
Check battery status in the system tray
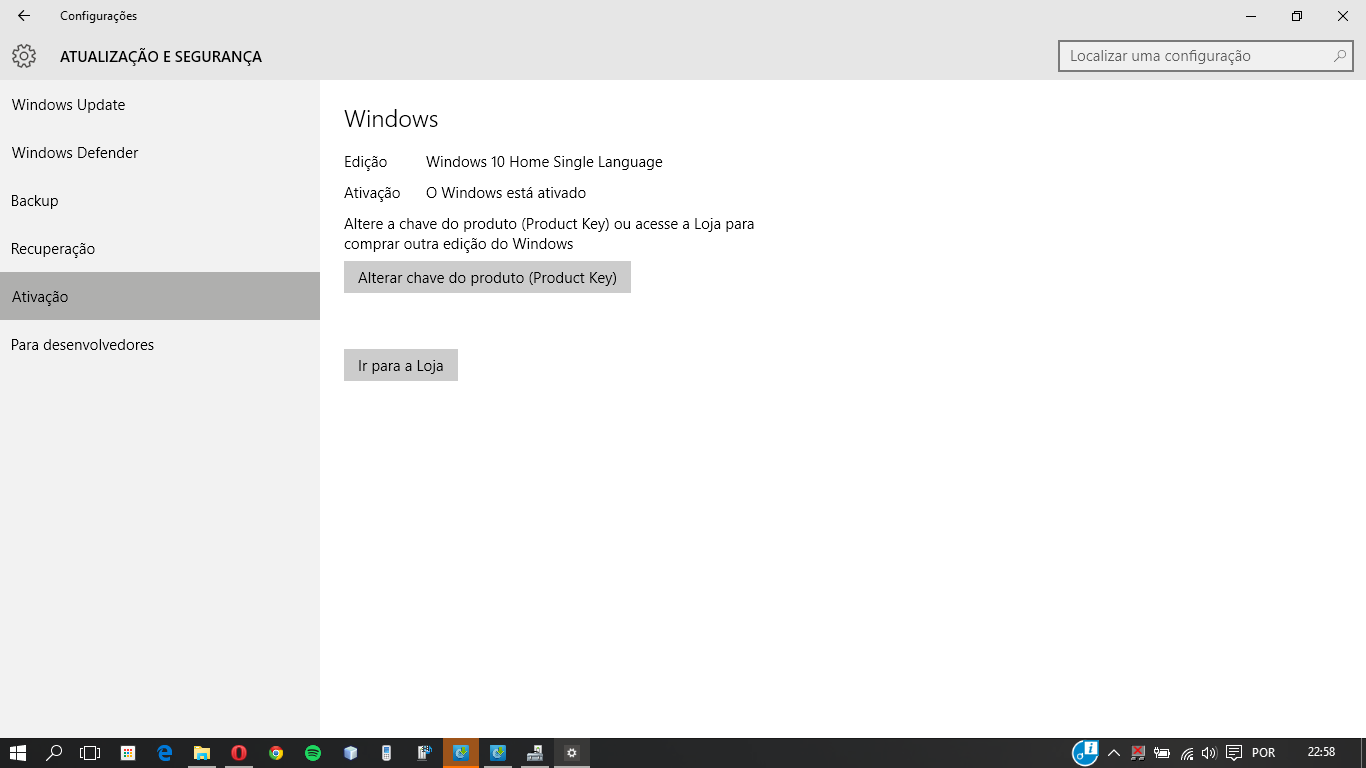tap(1162, 753)
